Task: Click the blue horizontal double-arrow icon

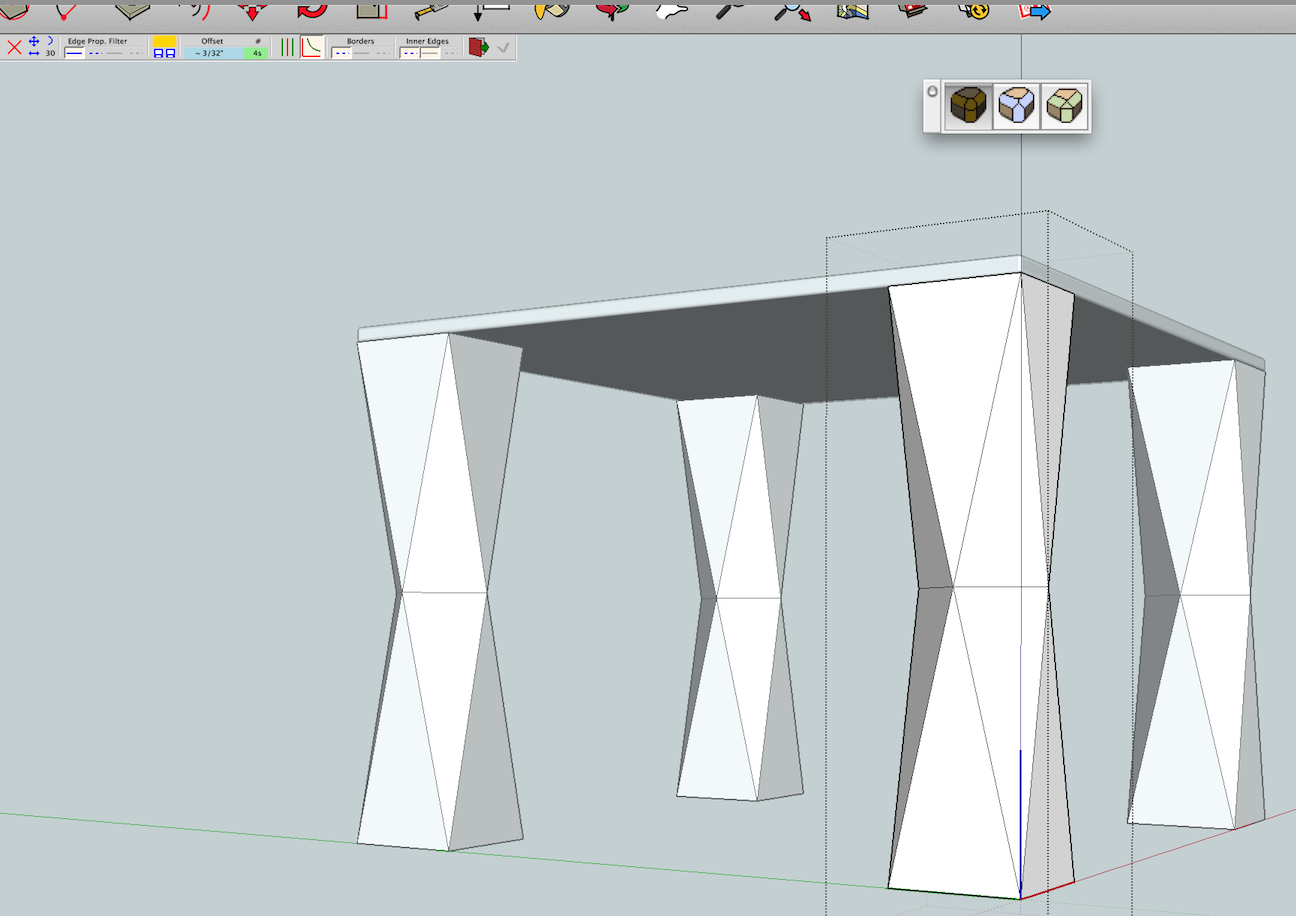Action: pyautogui.click(x=34, y=53)
